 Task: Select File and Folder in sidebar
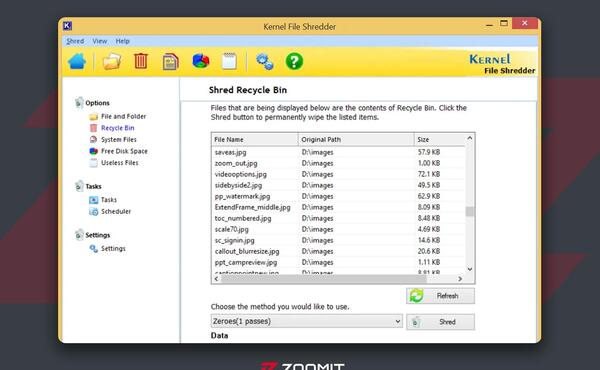pos(123,116)
